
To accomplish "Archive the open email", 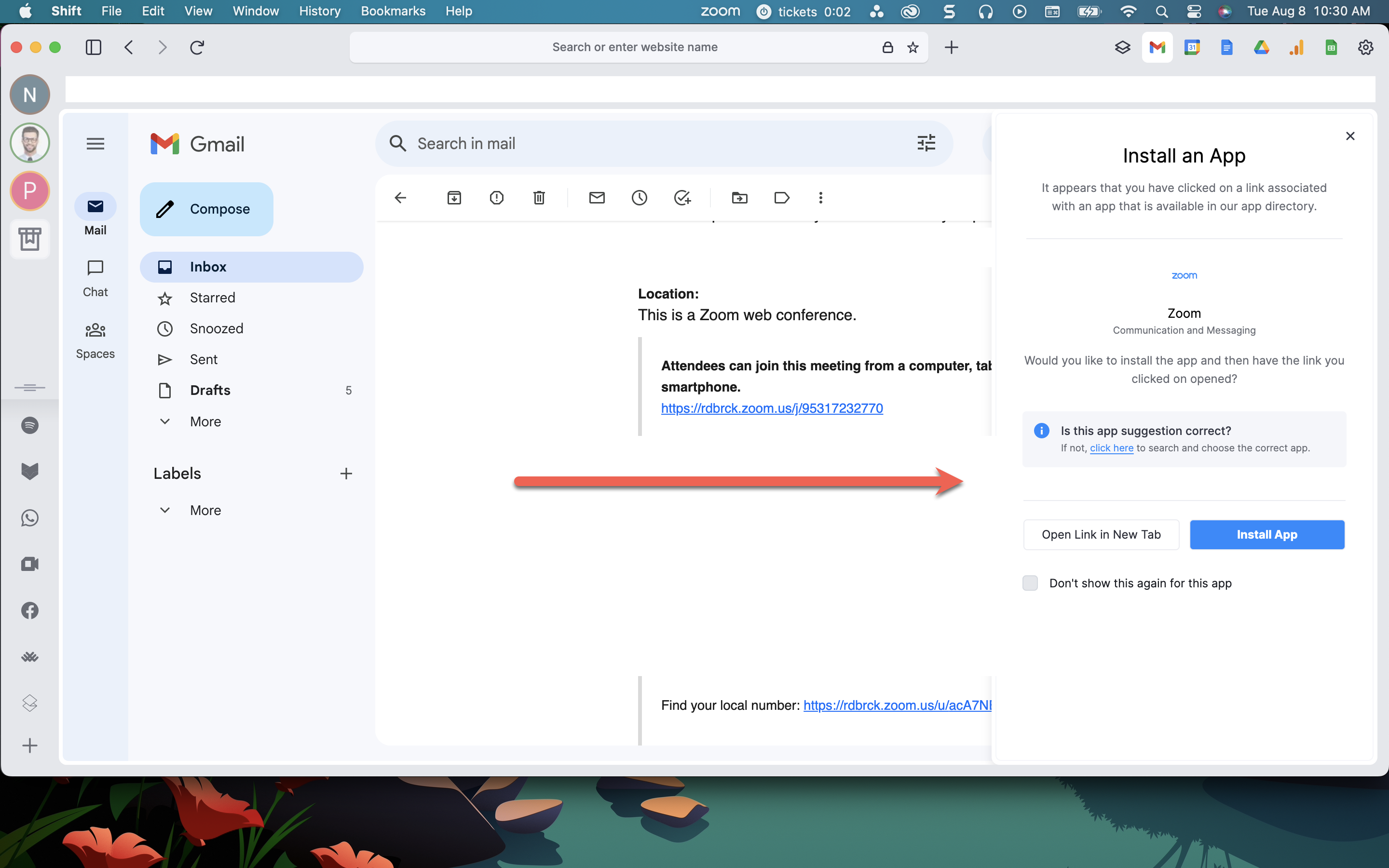I will tap(454, 198).
